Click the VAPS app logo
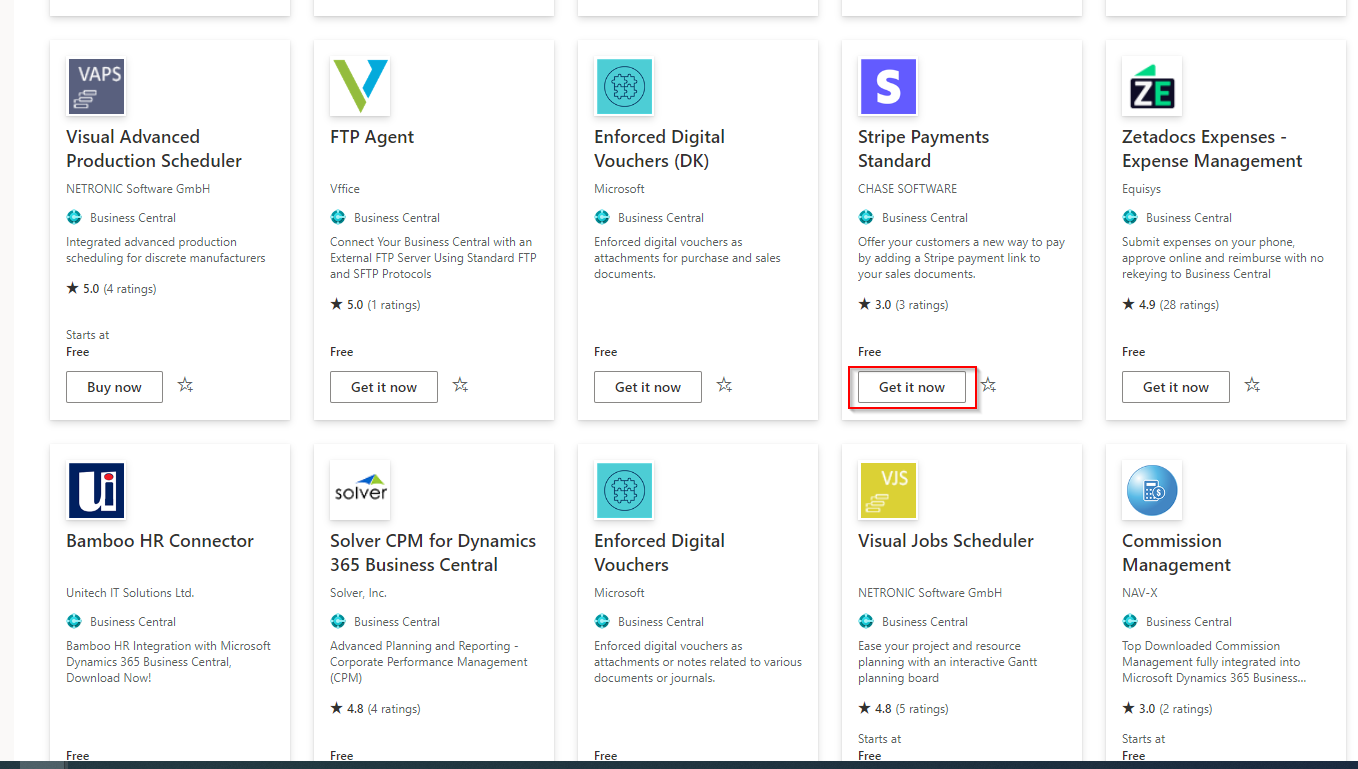This screenshot has height=769, width=1358. tap(96, 86)
